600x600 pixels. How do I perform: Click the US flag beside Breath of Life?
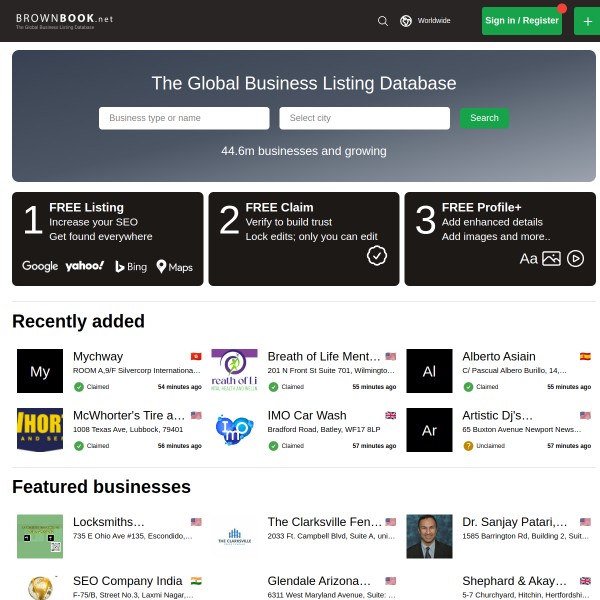[x=390, y=356]
